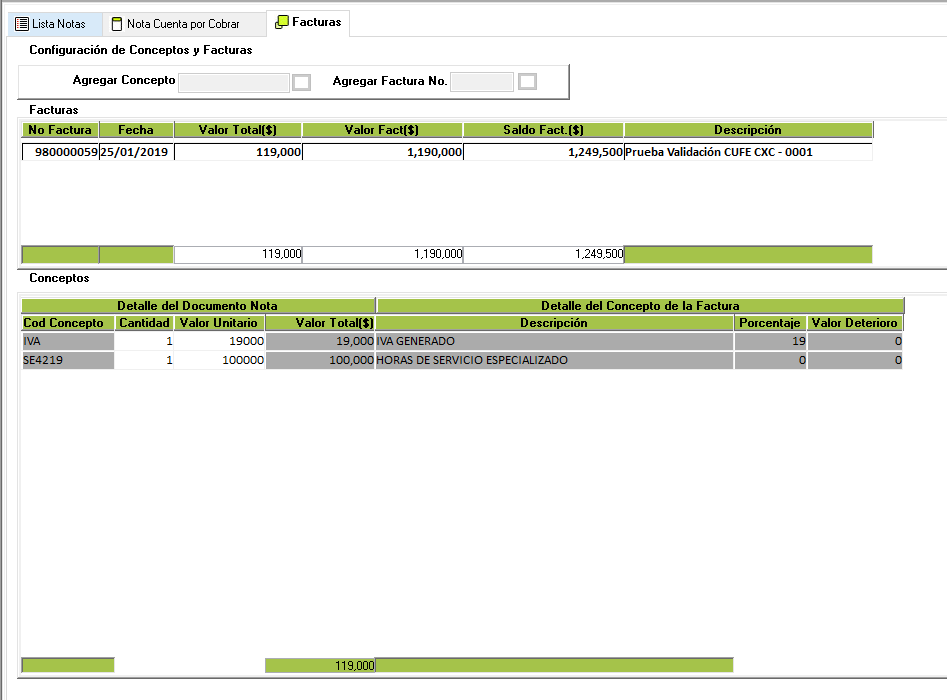Viewport: 947px width, 700px height.
Task: Click the Prueba Validación CUFE CXC description cell
Action: (718, 152)
